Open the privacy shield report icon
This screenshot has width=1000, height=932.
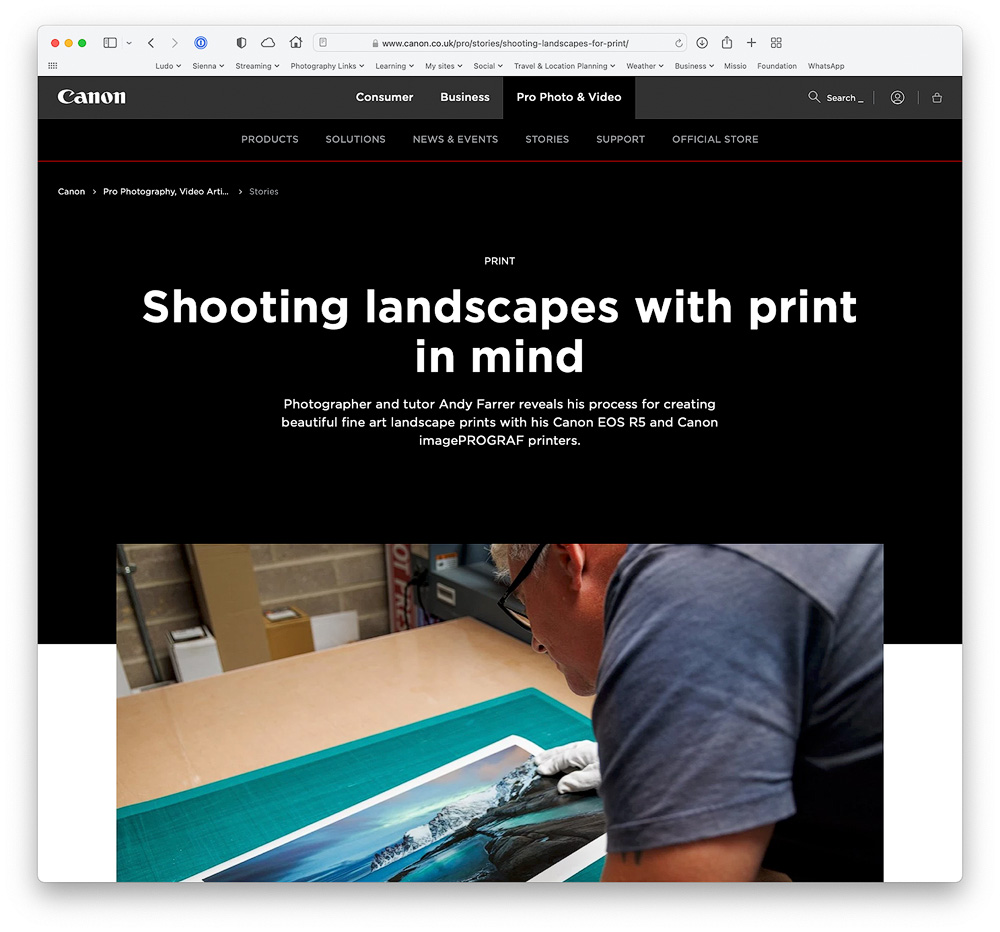pos(241,43)
